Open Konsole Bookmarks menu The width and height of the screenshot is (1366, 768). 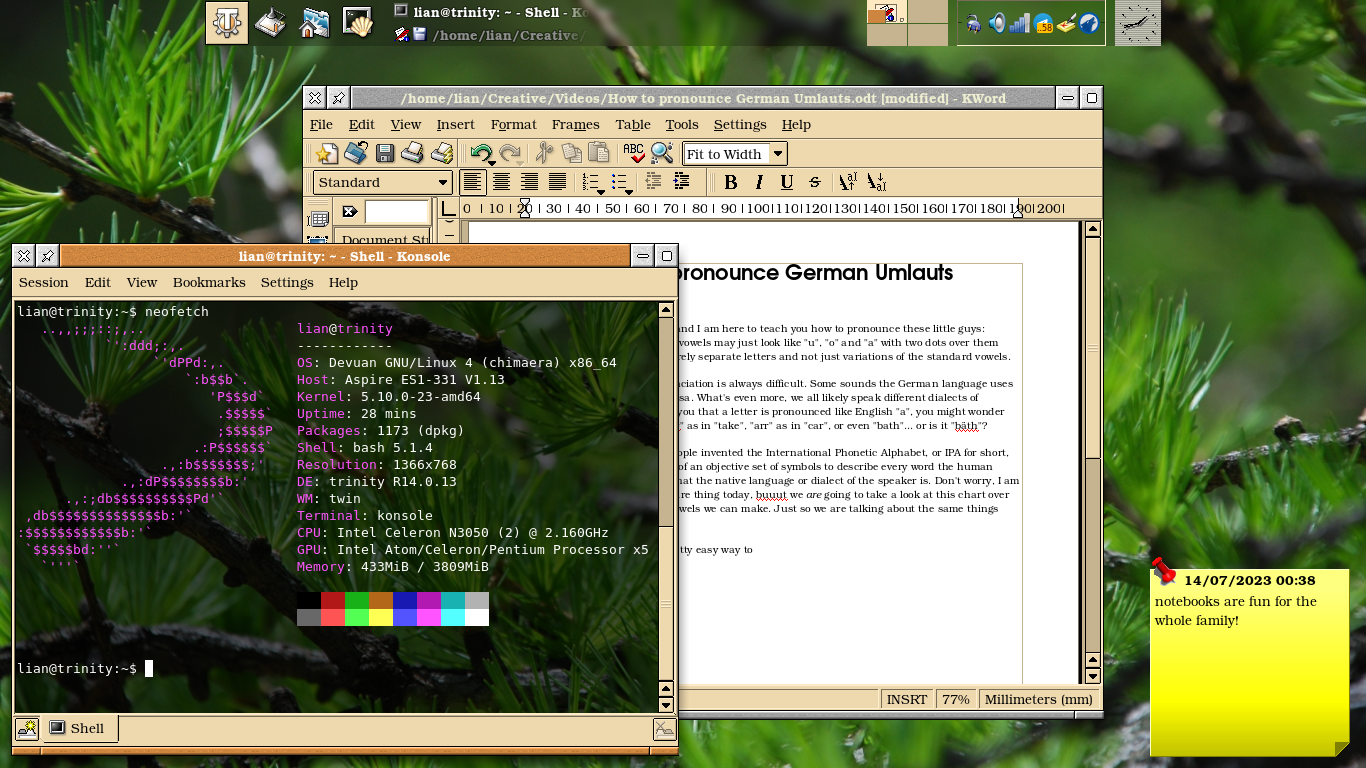tap(209, 283)
